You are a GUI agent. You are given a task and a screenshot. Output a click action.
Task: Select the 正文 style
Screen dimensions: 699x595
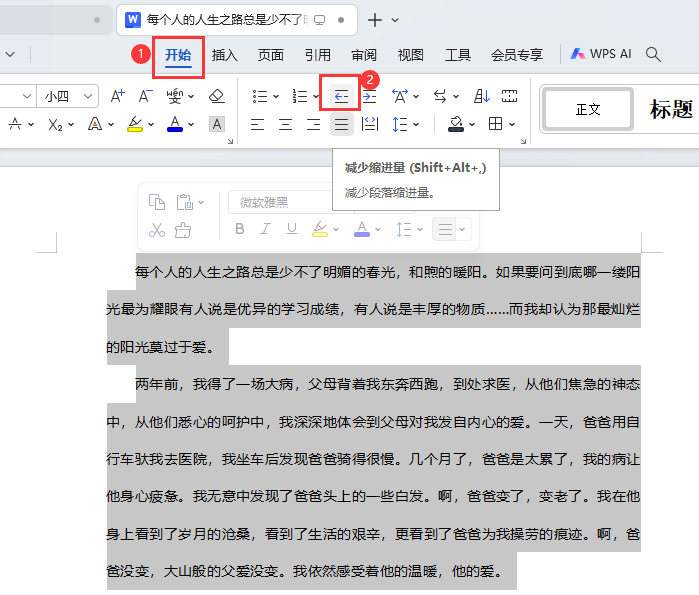[588, 109]
